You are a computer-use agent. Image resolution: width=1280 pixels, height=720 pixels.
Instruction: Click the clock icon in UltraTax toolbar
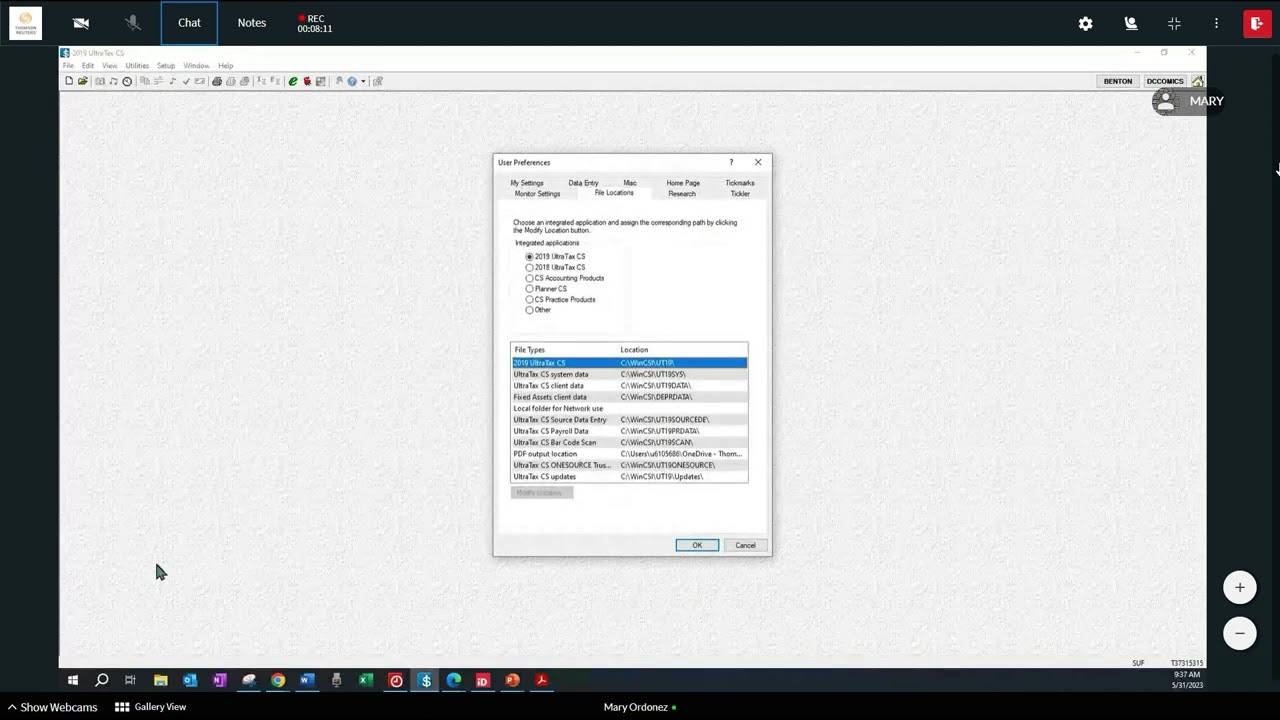tap(127, 81)
